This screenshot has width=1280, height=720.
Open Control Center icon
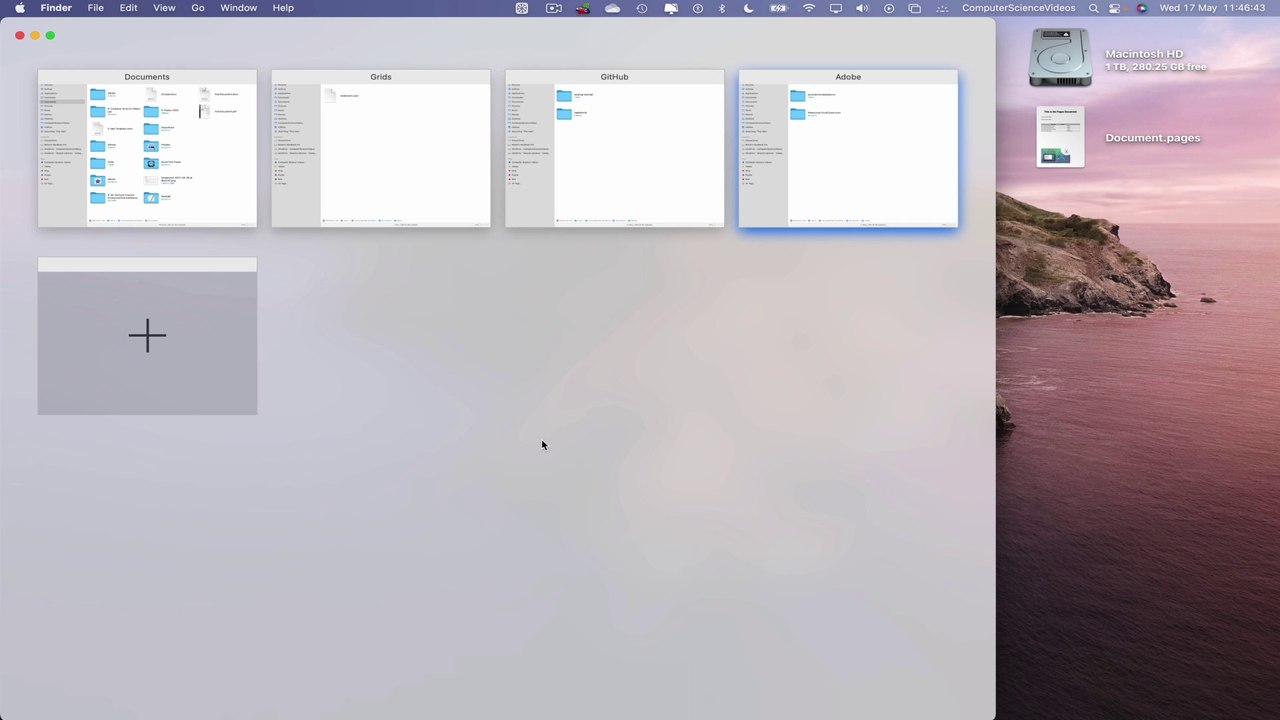click(1115, 8)
